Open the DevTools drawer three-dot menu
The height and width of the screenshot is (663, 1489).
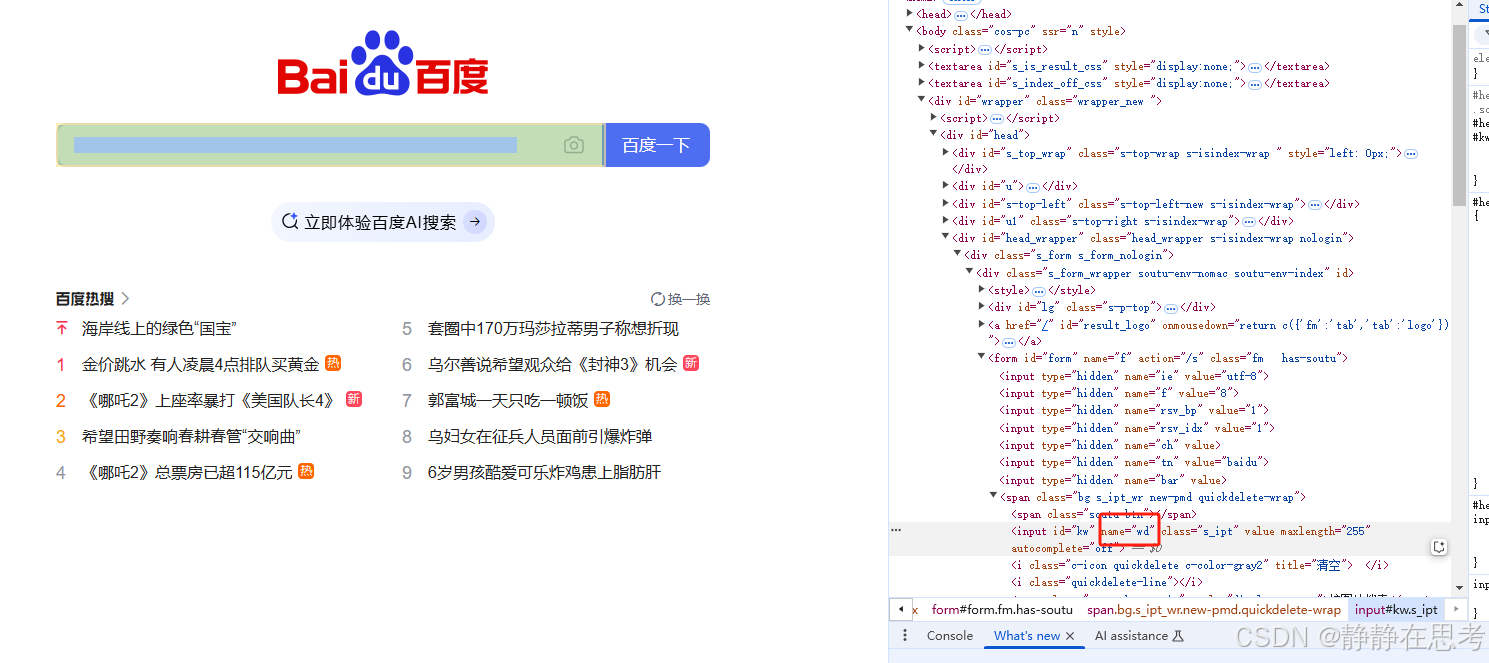905,636
